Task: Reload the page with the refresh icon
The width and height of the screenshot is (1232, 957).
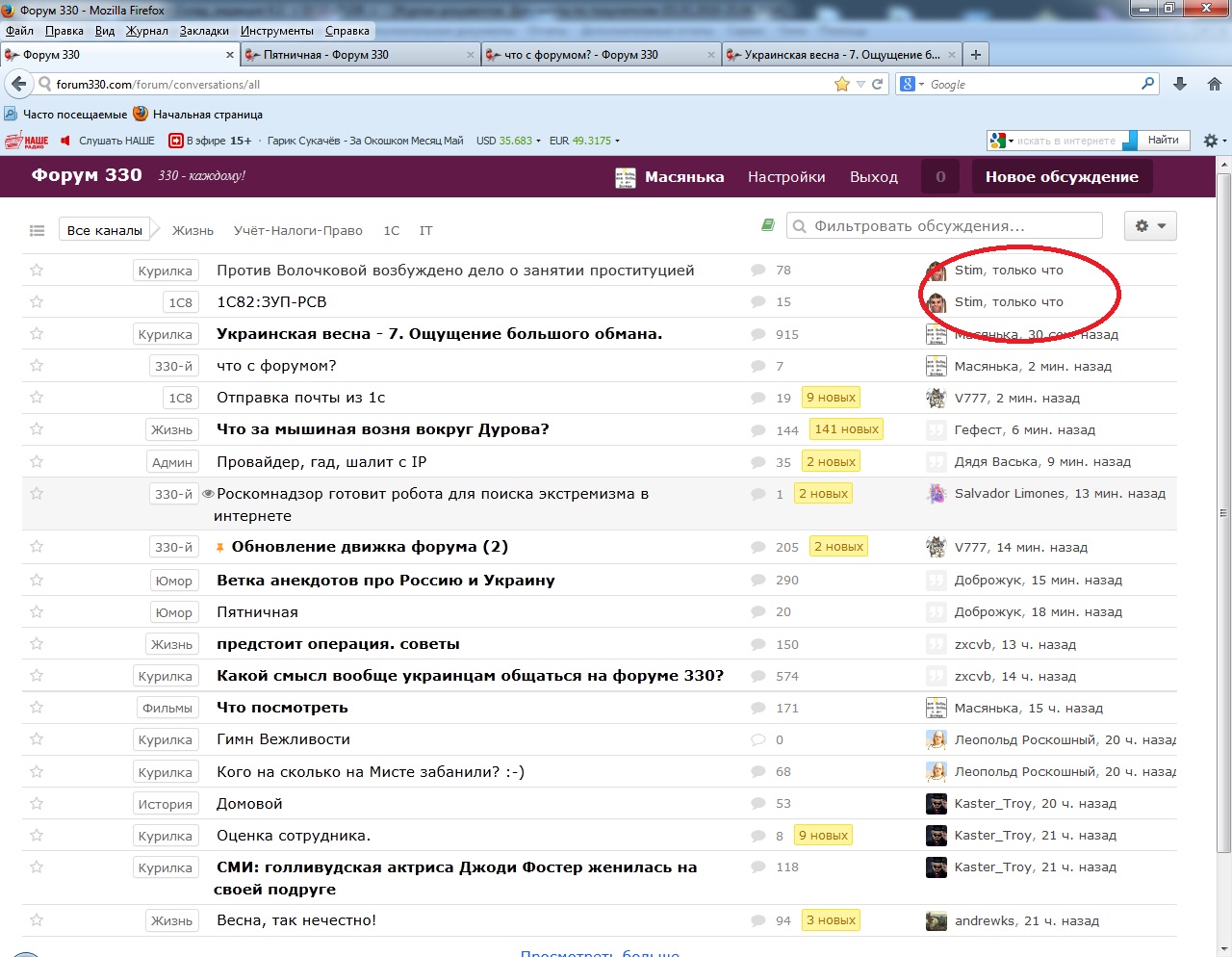Action: 878,84
